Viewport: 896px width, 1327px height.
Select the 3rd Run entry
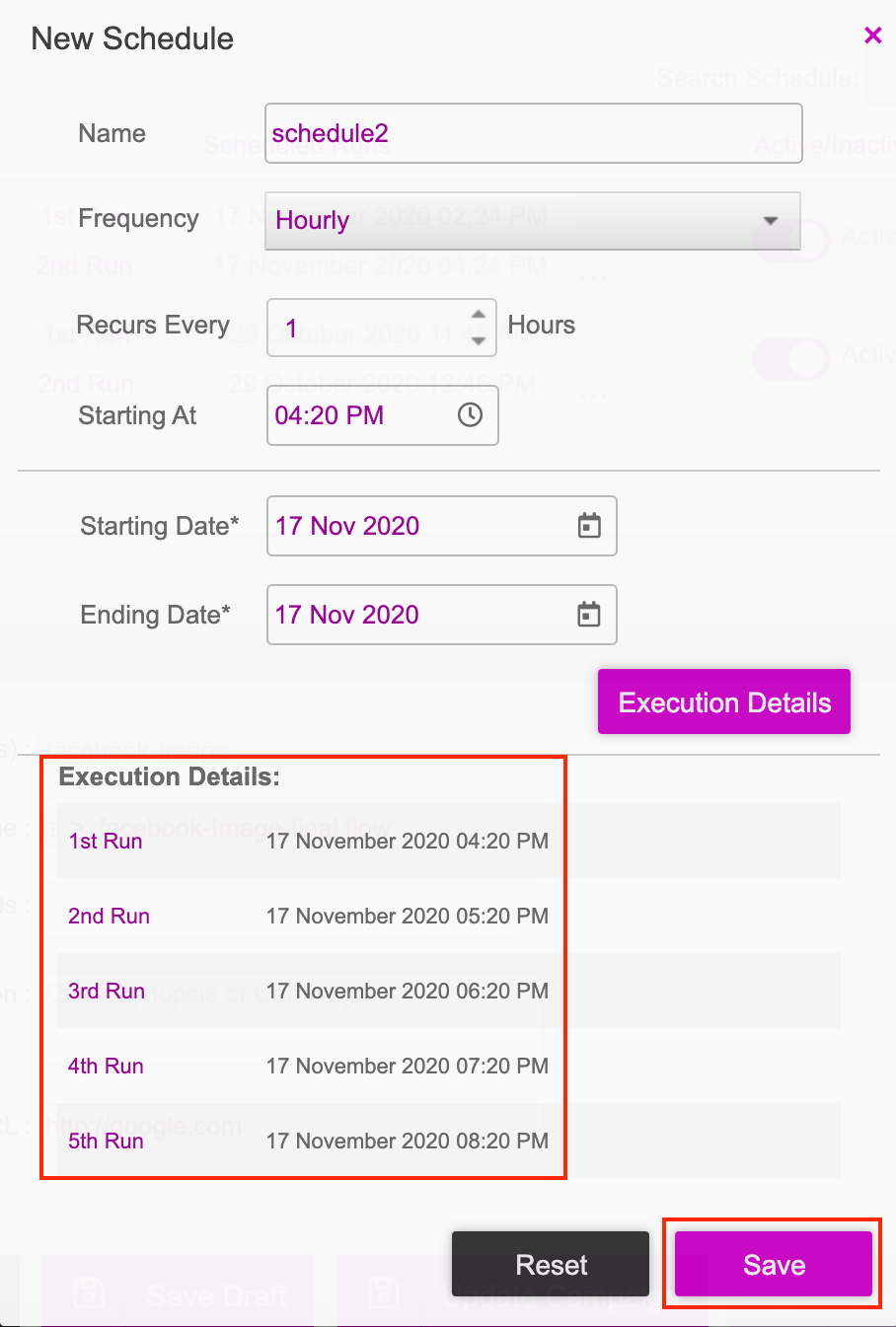(x=107, y=992)
